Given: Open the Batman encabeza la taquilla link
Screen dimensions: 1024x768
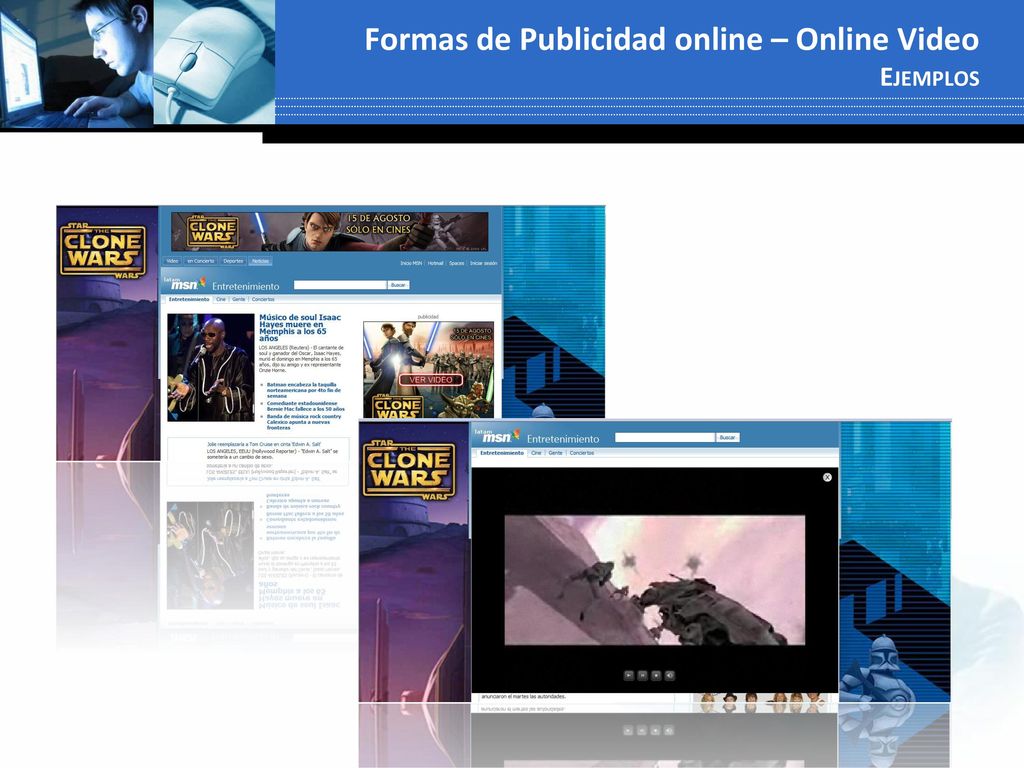Looking at the screenshot, I should point(304,390).
